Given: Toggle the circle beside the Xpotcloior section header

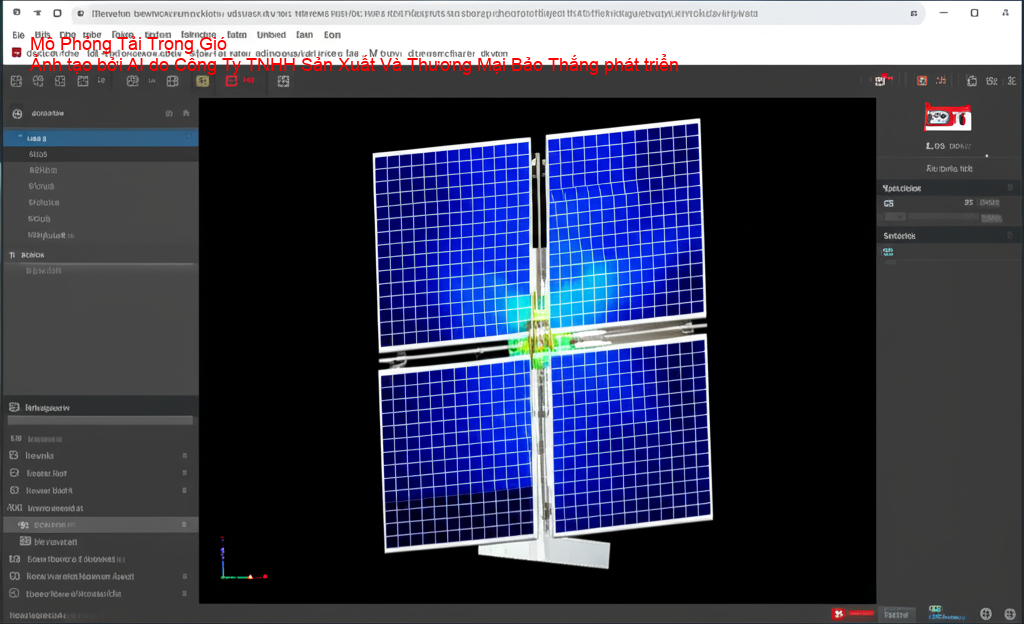Looking at the screenshot, I should coord(1010,188).
